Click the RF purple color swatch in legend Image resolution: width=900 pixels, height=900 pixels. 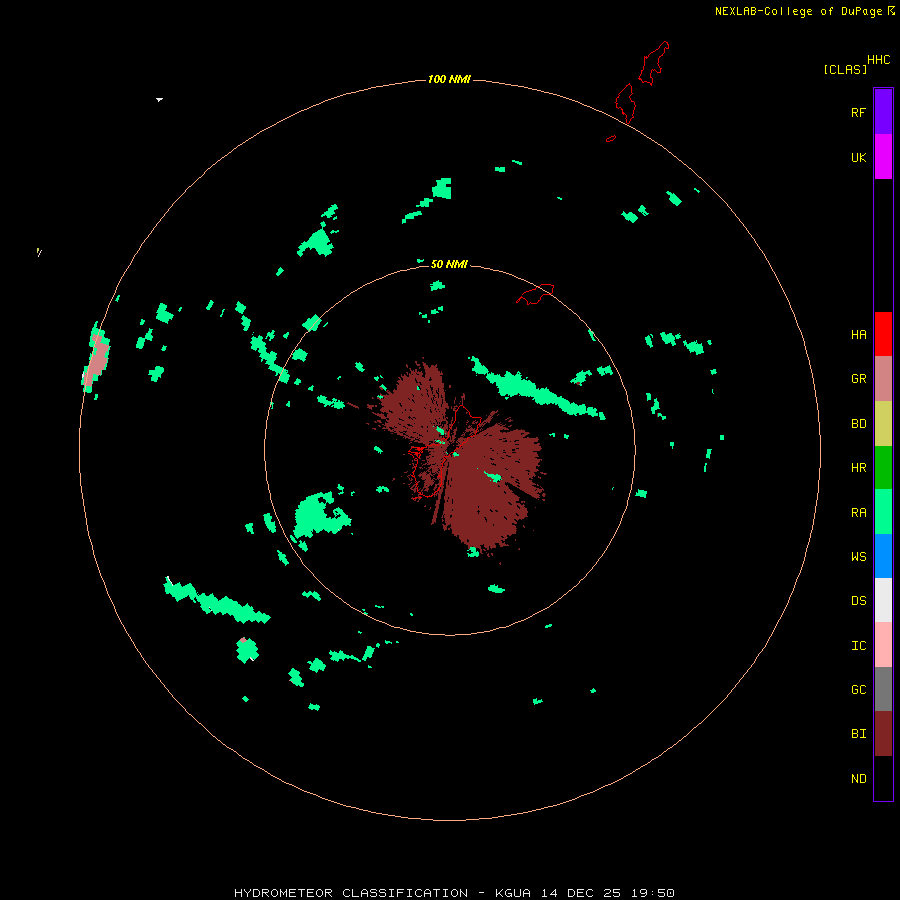(x=883, y=112)
